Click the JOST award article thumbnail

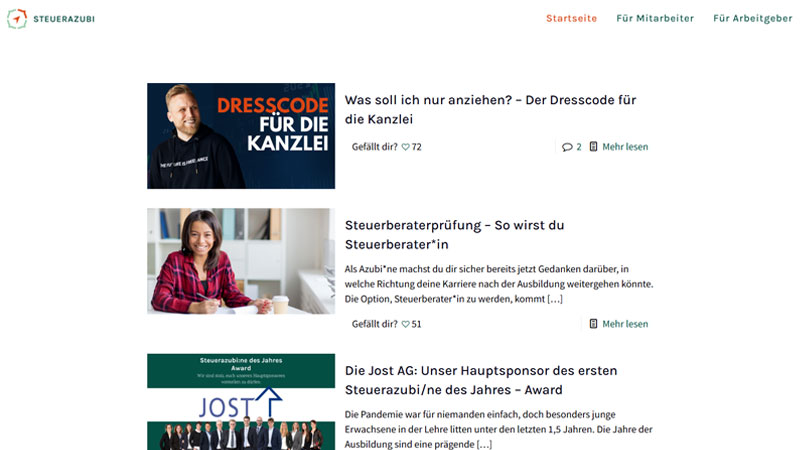[241, 402]
